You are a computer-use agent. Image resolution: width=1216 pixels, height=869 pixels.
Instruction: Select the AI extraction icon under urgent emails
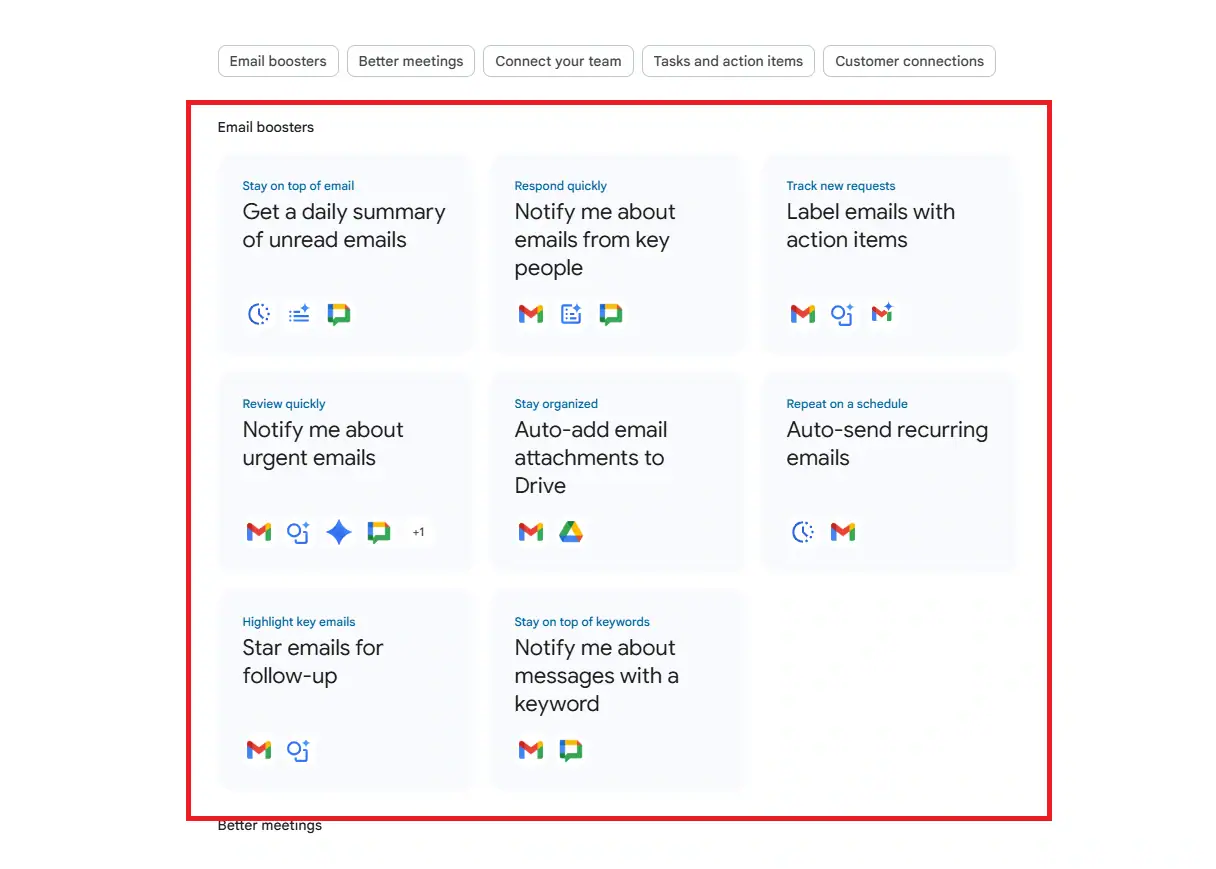coord(298,532)
